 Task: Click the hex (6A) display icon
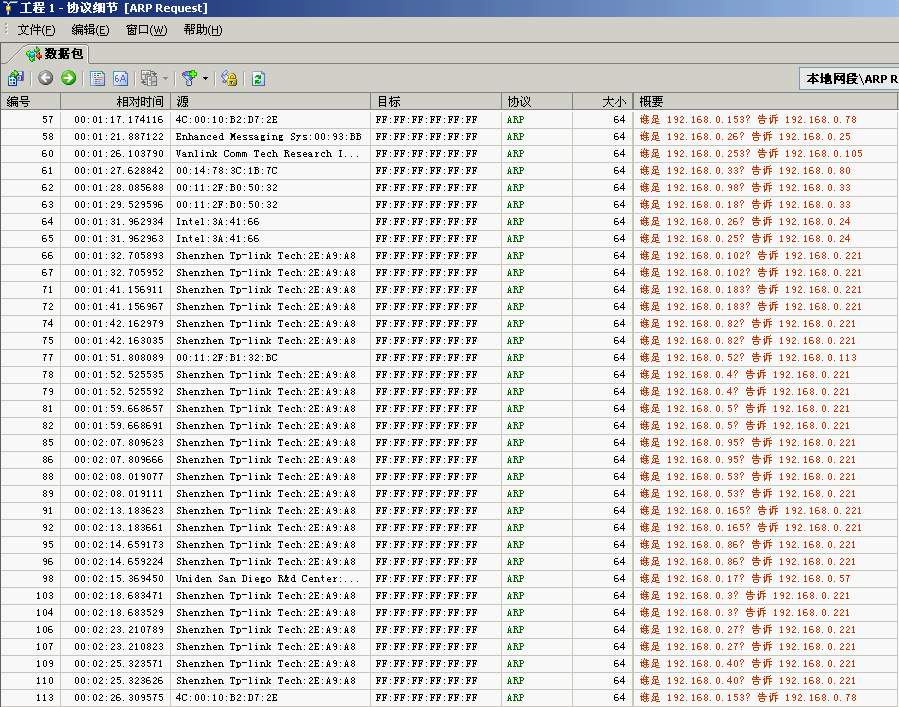120,78
